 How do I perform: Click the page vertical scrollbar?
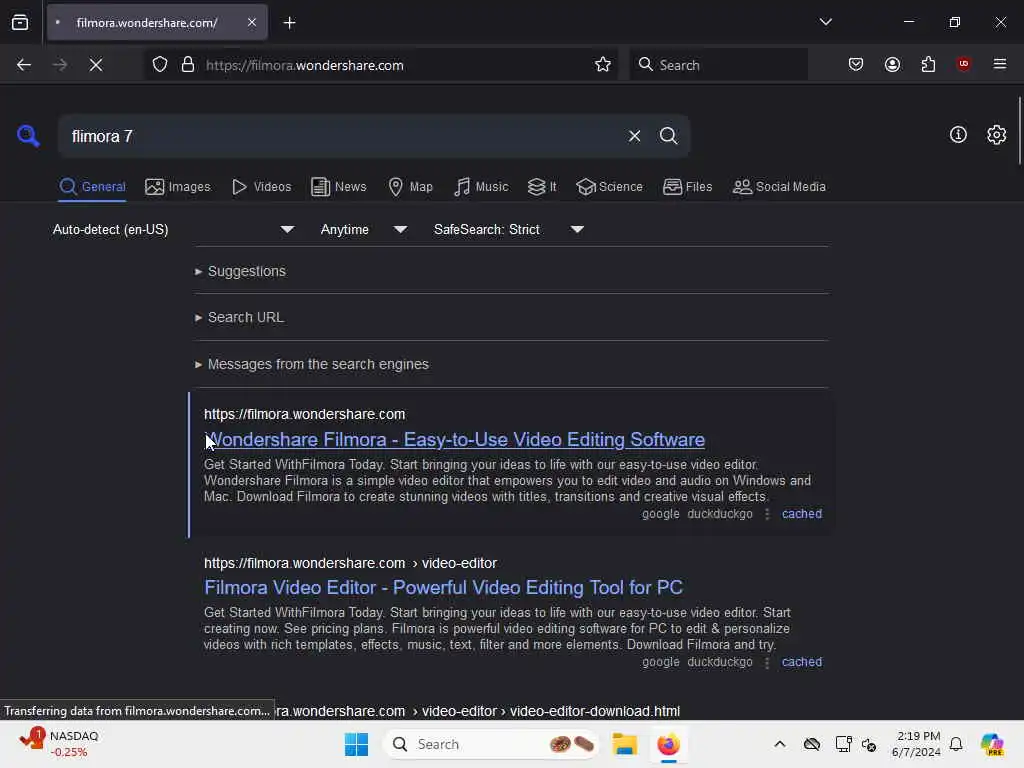click(1019, 131)
